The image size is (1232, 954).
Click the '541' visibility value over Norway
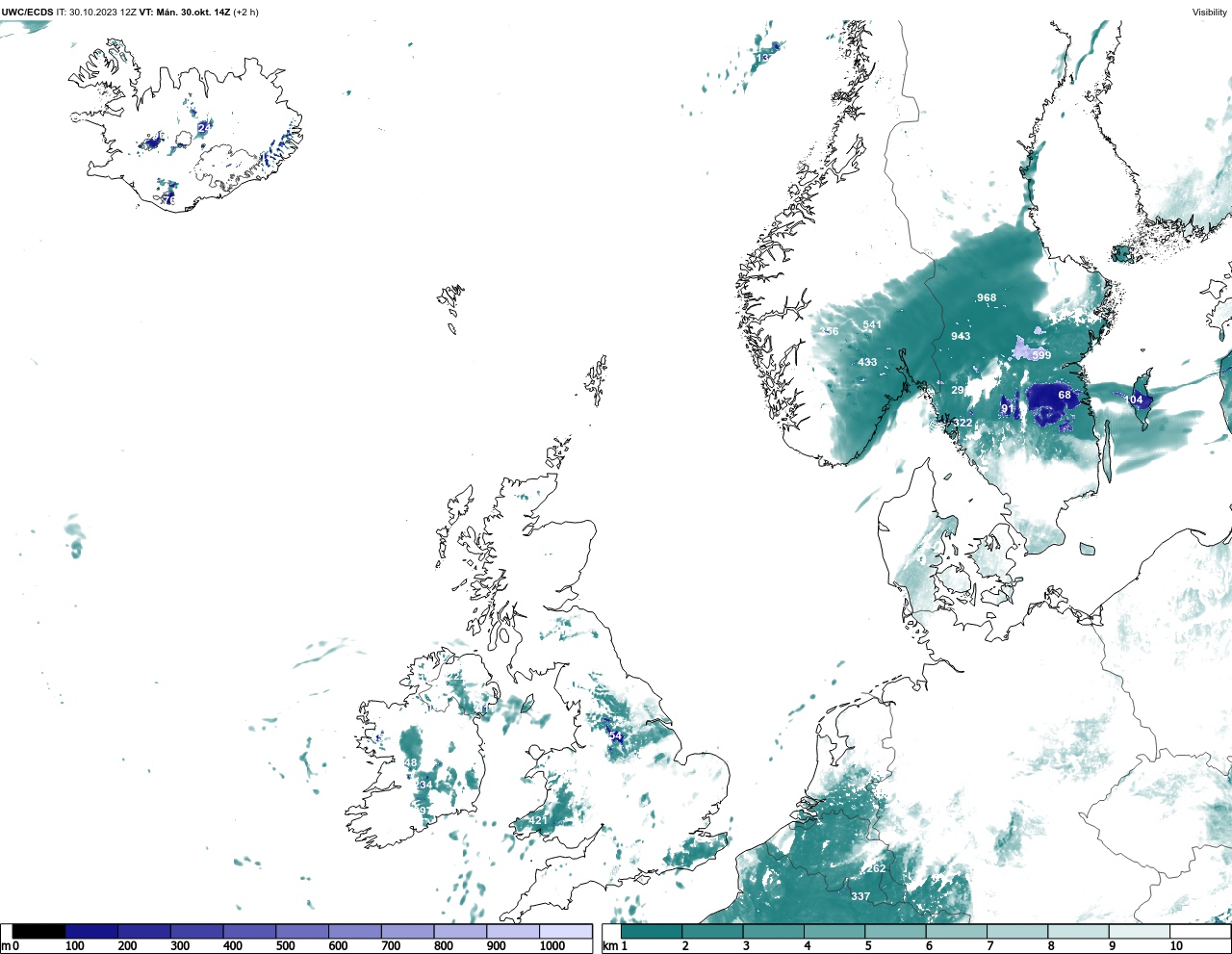[872, 324]
